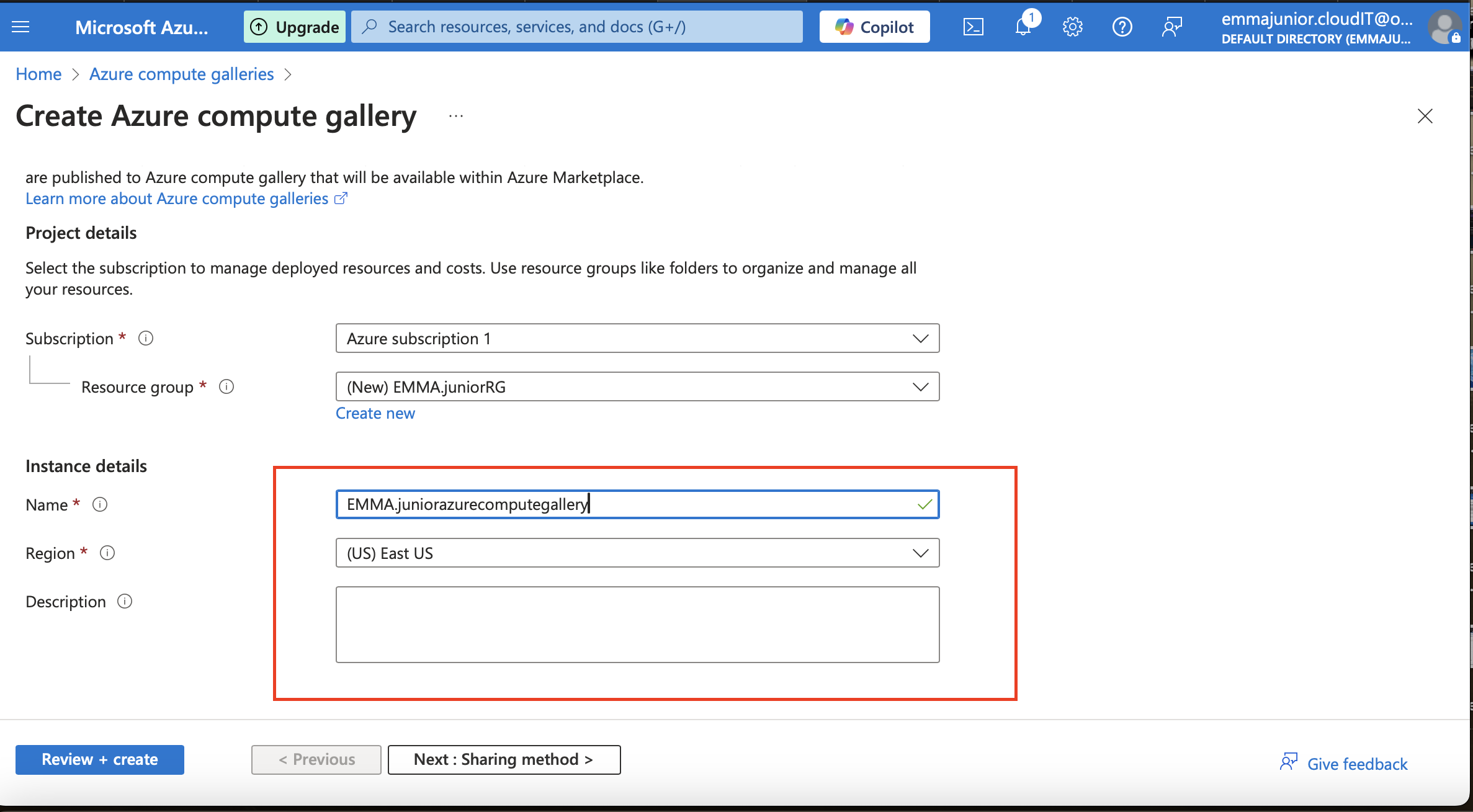
Task: Click the Instance details heading
Action: (86, 466)
